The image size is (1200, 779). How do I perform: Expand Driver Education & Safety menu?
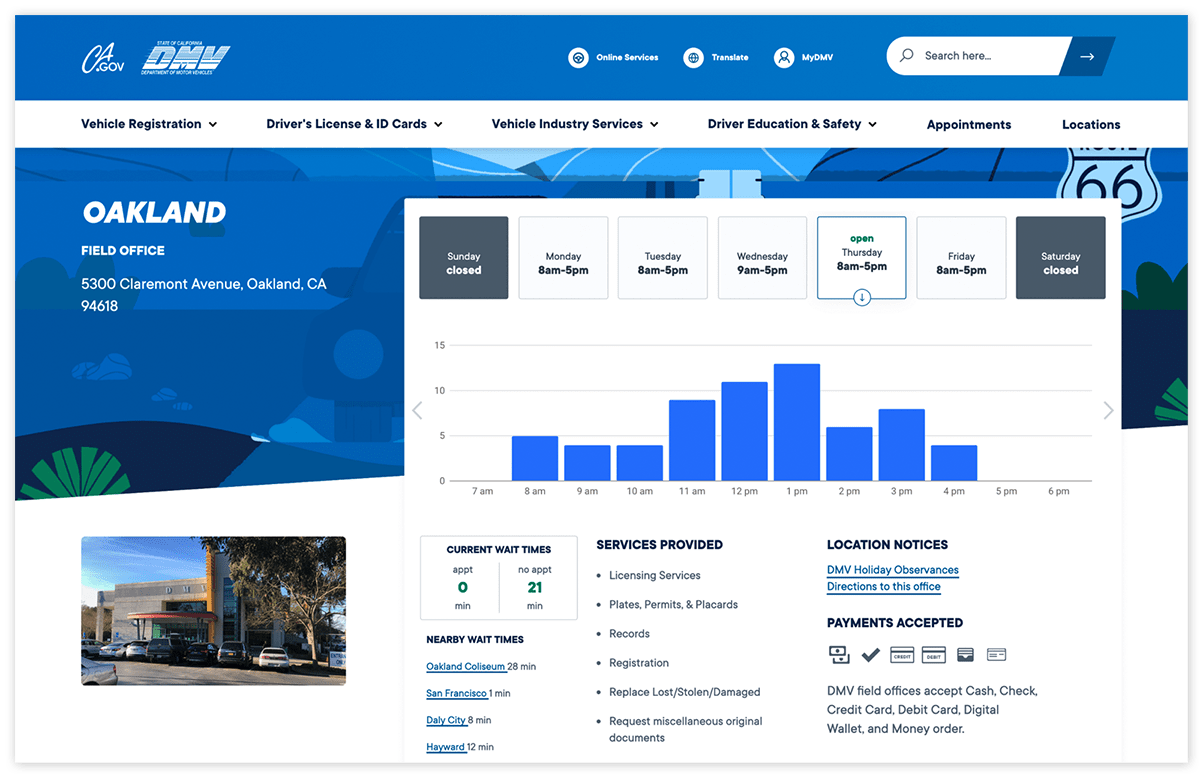pos(792,124)
